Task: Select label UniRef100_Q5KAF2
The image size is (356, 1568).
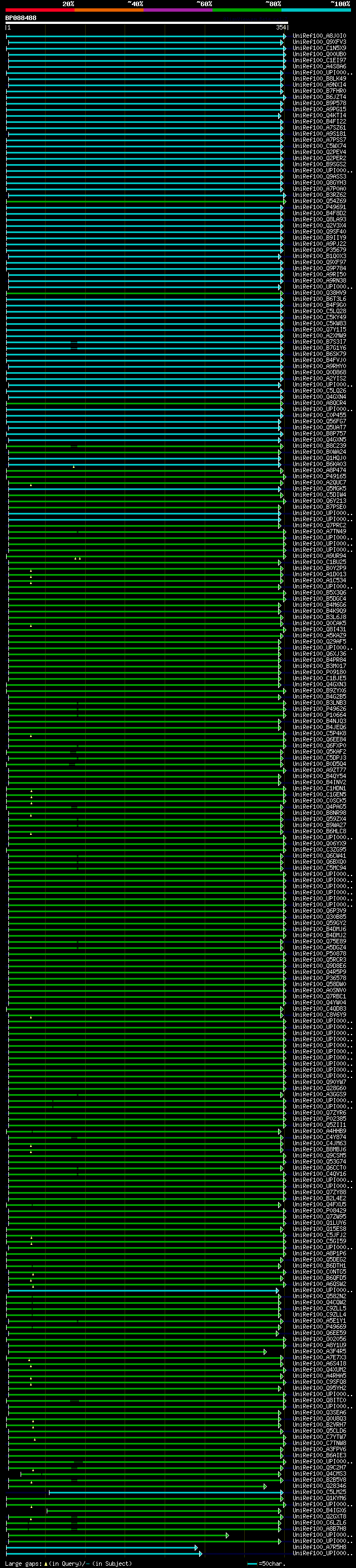Action: click(x=319, y=752)
